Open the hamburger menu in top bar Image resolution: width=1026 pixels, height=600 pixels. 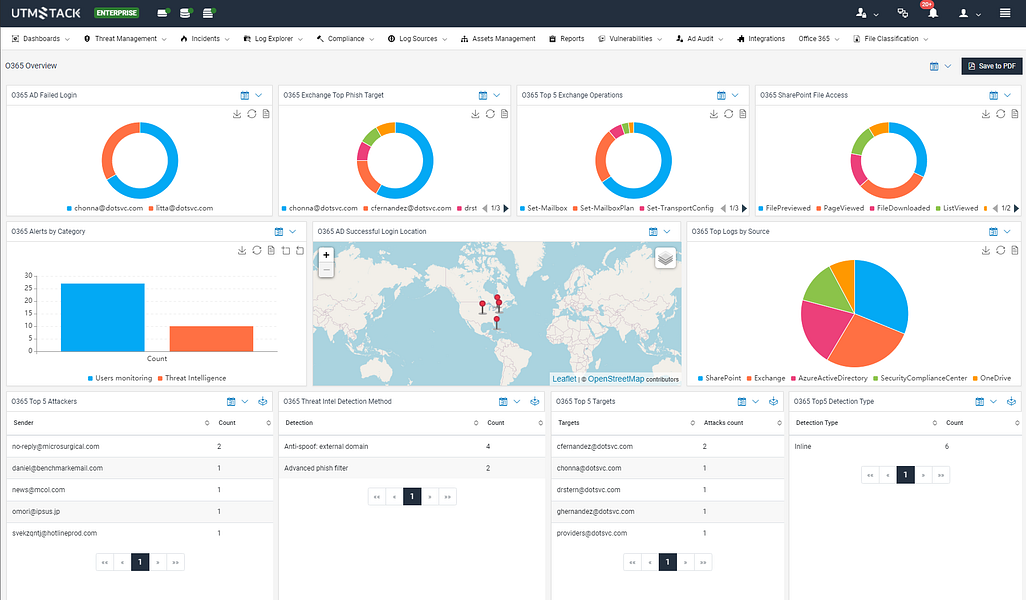(x=1004, y=13)
